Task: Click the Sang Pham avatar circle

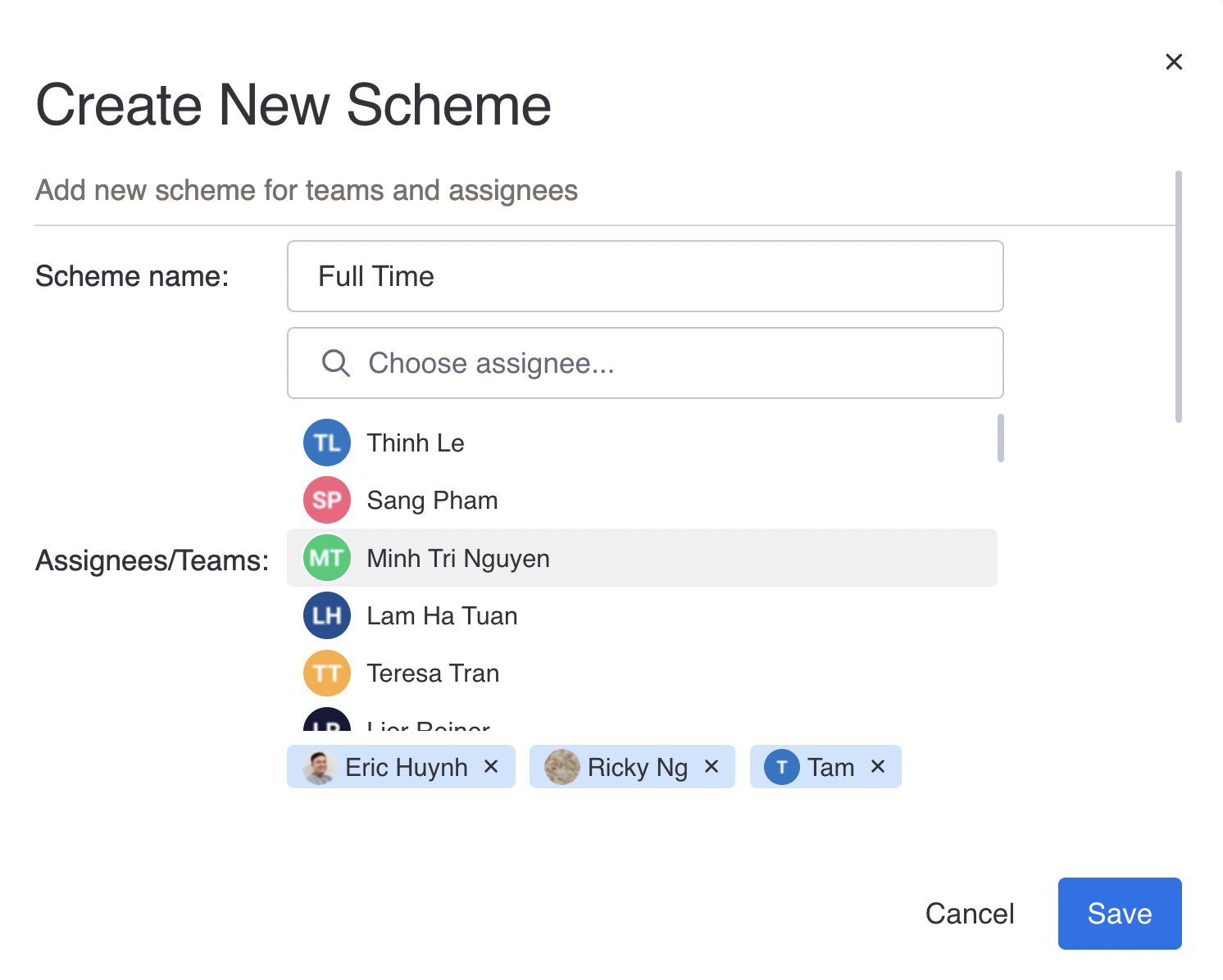Action: pyautogui.click(x=326, y=500)
